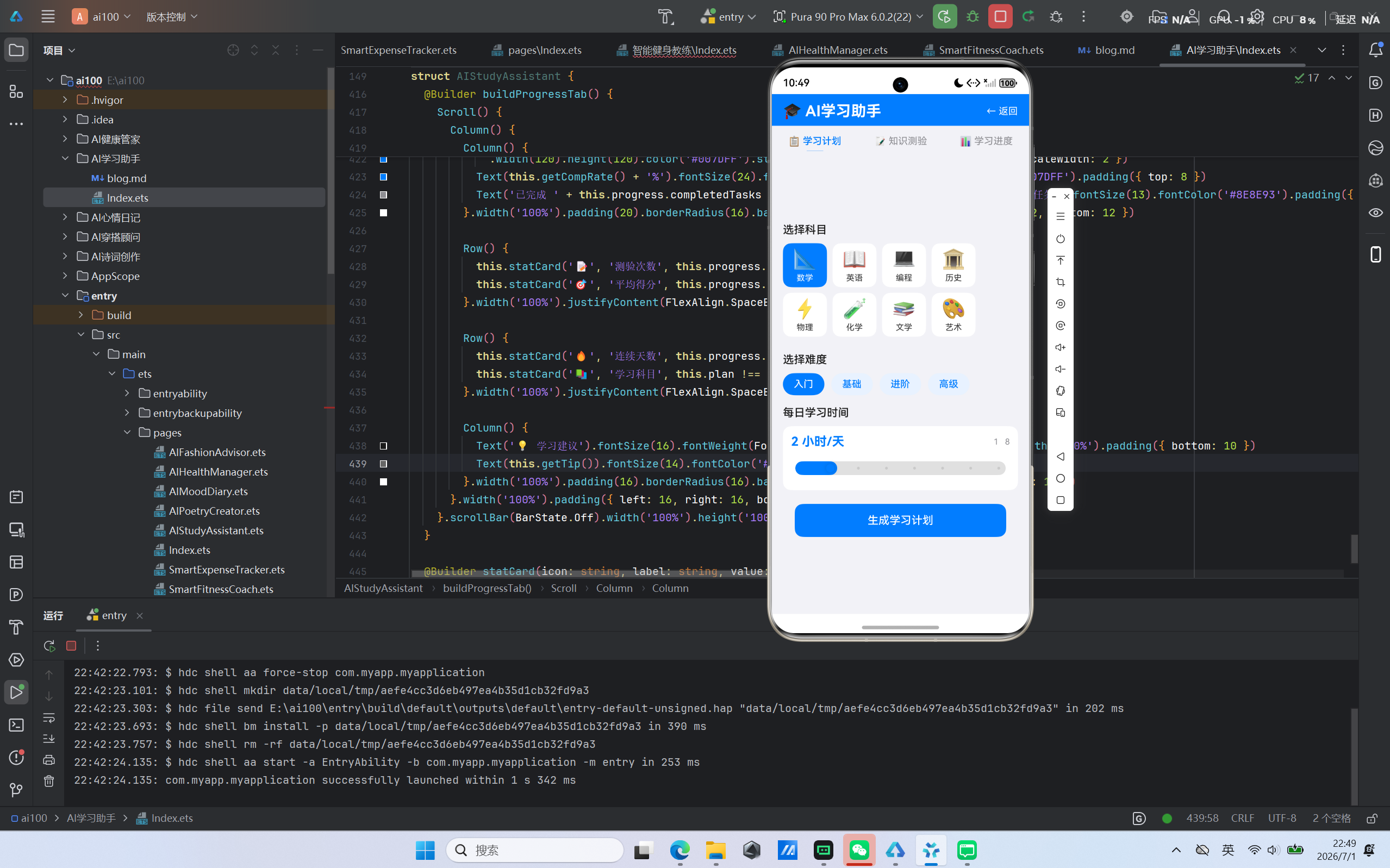This screenshot has width=1390, height=868.
Task: Switch to 知识测验 tab in the app
Action: click(x=901, y=141)
